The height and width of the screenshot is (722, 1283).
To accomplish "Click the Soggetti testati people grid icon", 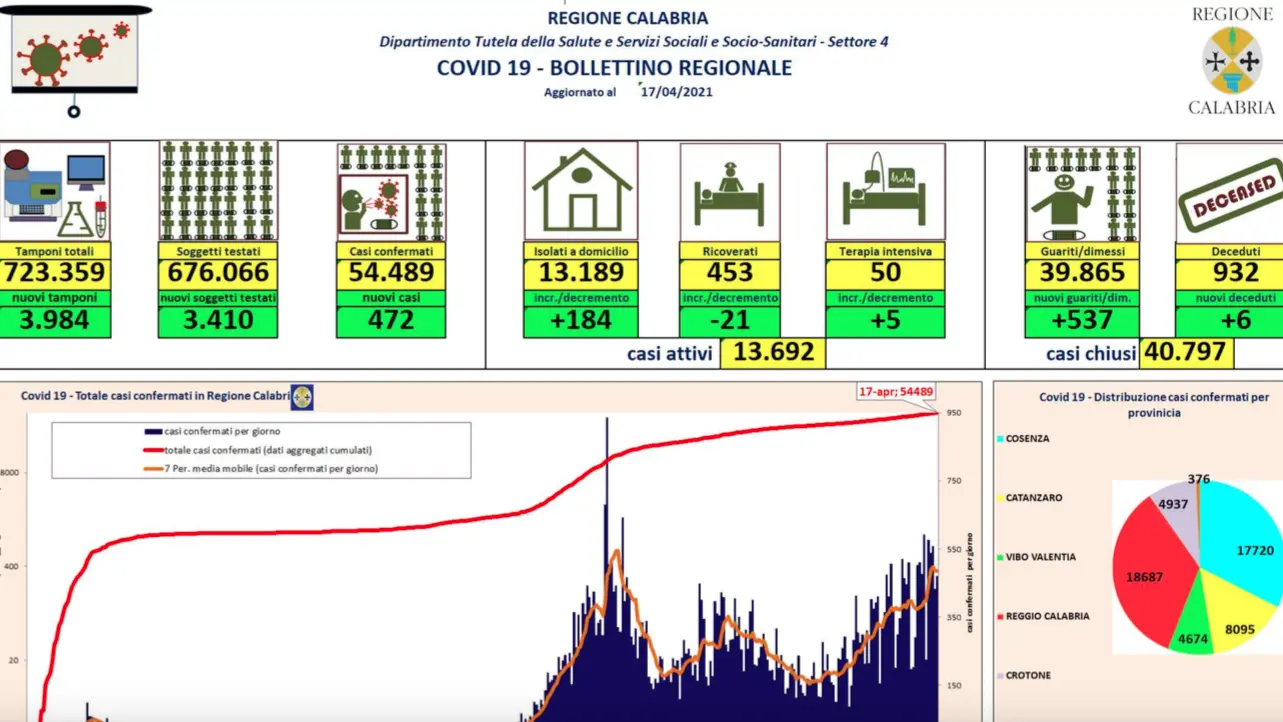I will (218, 191).
